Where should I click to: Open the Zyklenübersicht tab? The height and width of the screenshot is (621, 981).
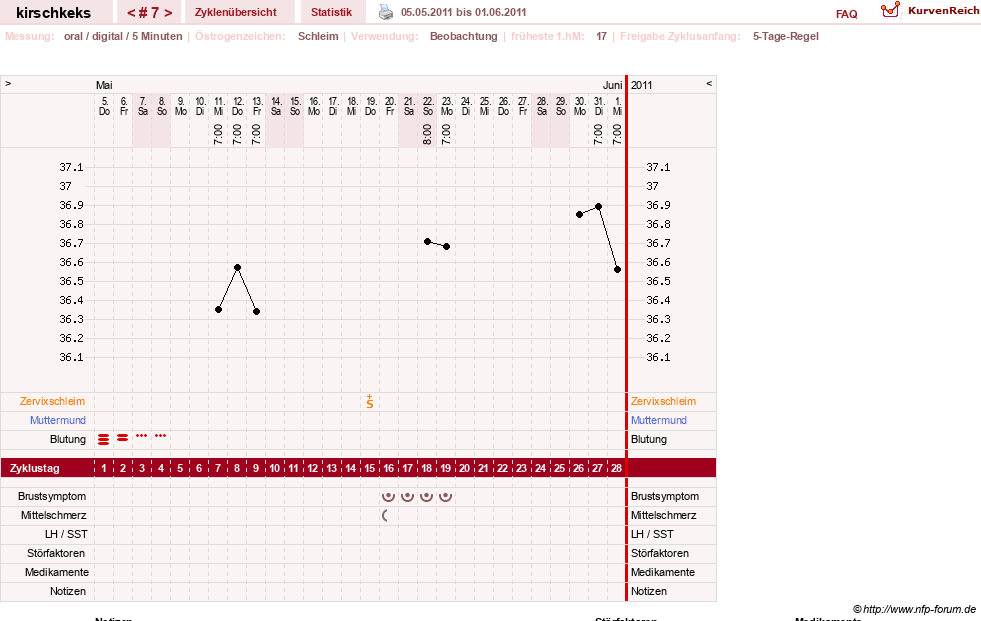point(236,12)
